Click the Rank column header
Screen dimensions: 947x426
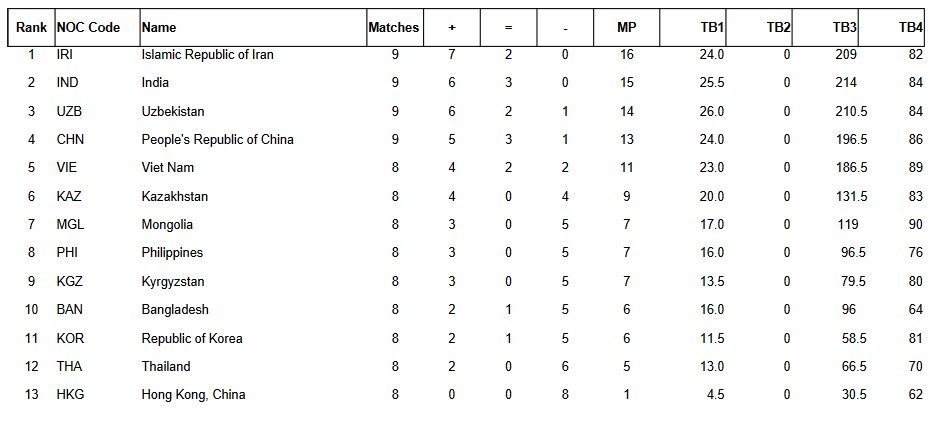click(31, 28)
